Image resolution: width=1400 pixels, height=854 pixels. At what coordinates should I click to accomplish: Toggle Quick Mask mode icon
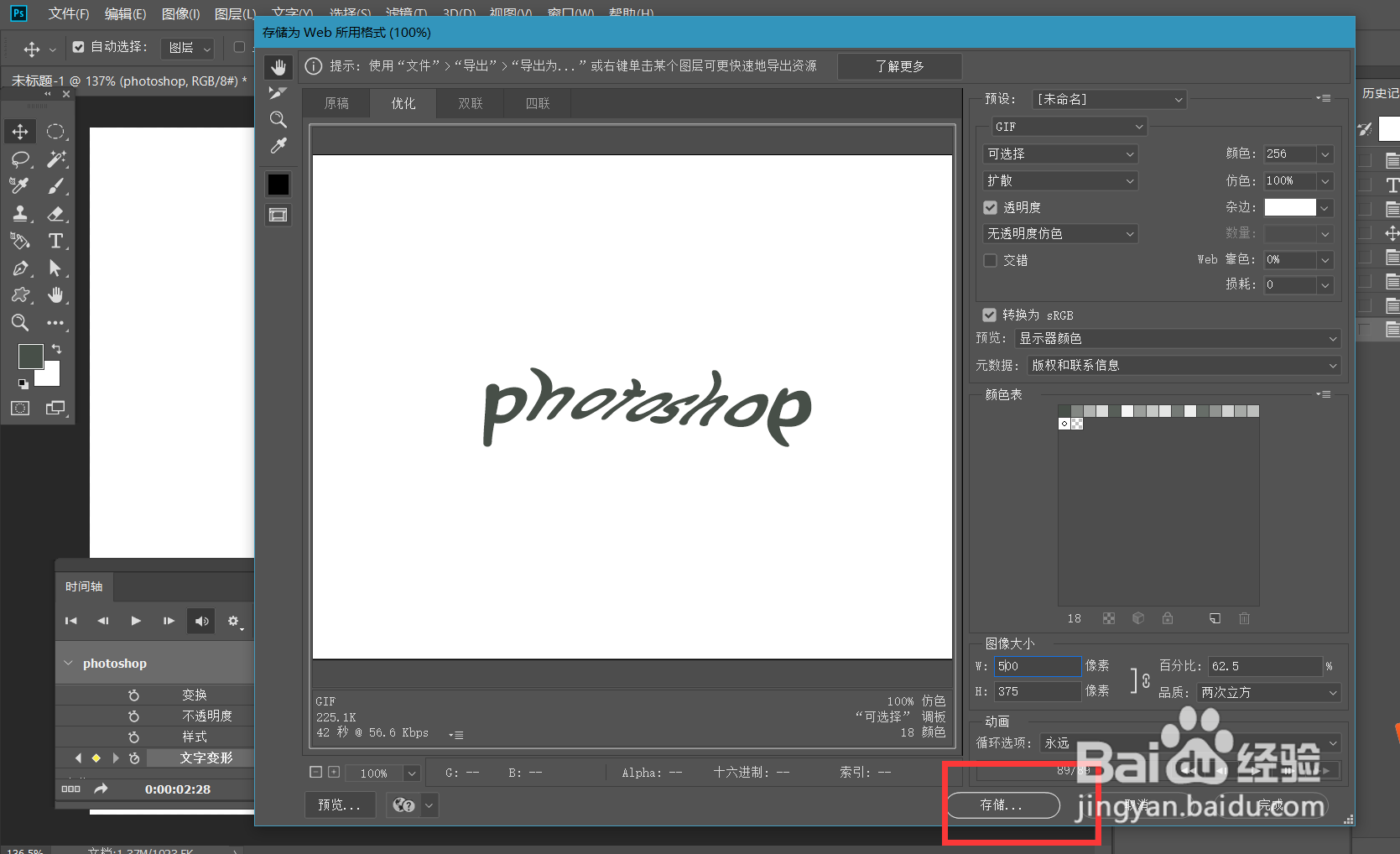point(20,409)
